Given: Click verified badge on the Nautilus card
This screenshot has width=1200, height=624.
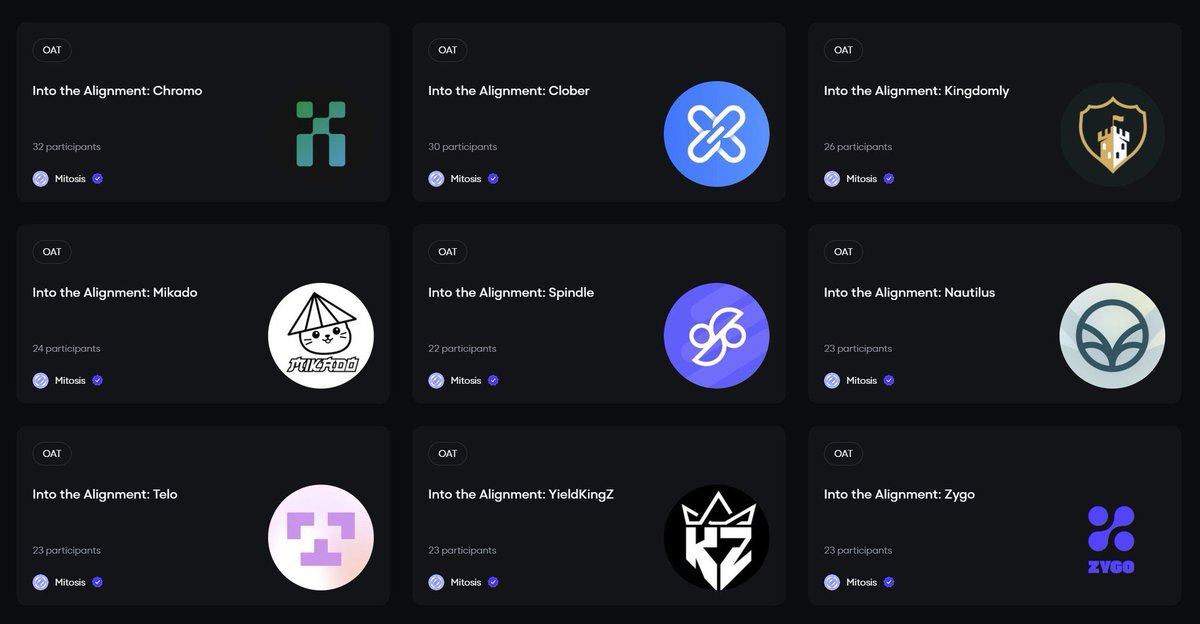Looking at the screenshot, I should pos(889,381).
